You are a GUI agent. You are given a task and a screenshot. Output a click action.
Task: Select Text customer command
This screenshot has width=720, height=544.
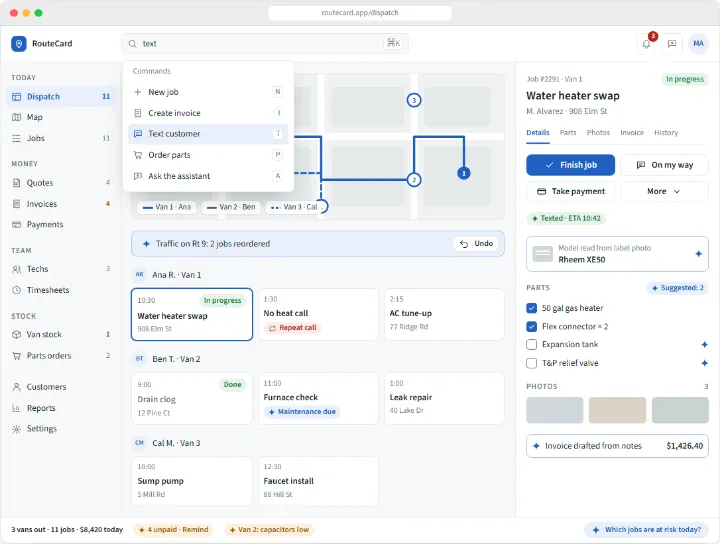[208, 134]
